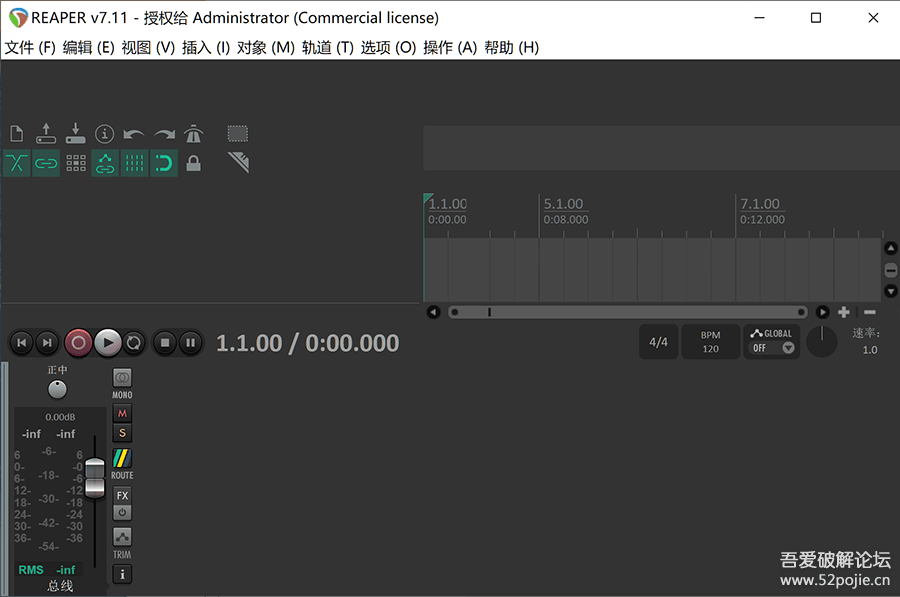
Task: Open the 视图 (V) menu
Action: (x=148, y=48)
